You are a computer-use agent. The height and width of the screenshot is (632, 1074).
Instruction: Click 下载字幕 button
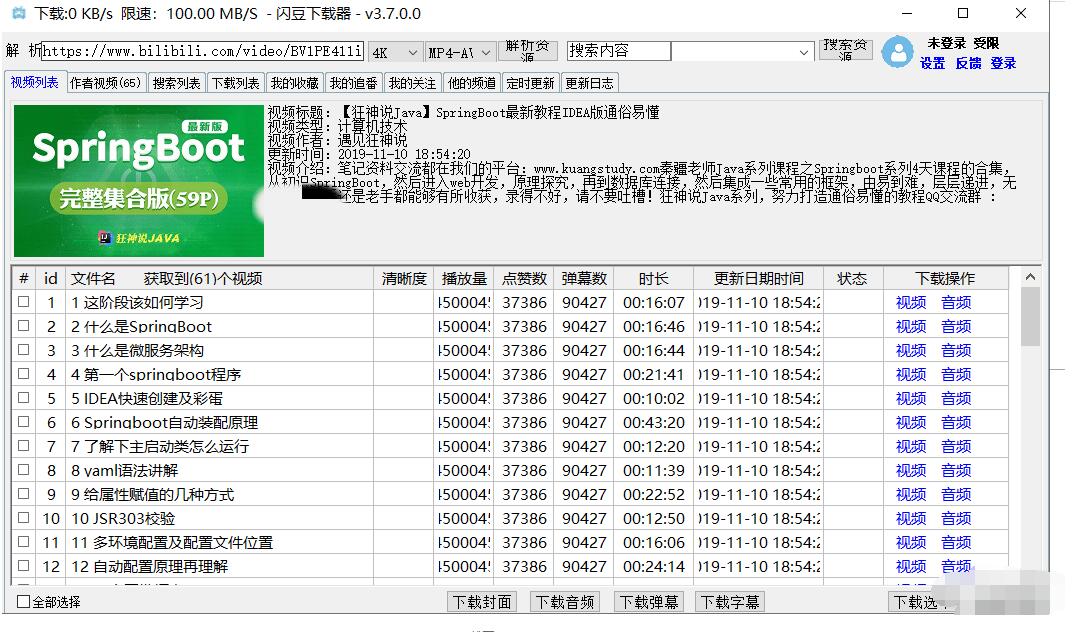[x=729, y=601]
